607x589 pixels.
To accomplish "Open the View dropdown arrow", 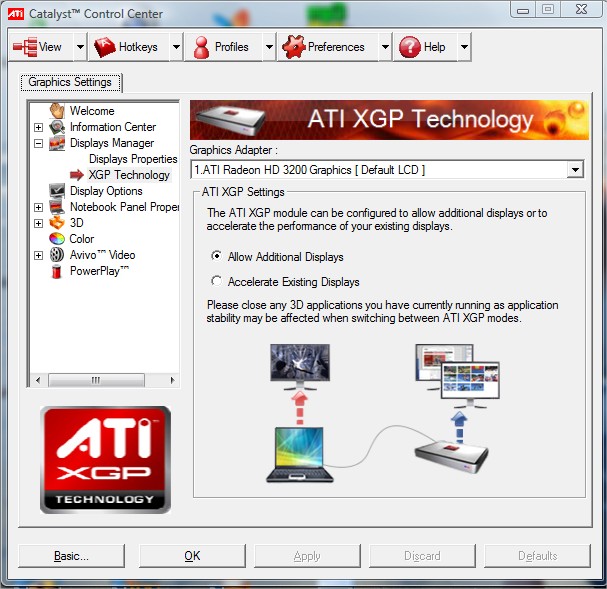I will (x=80, y=47).
